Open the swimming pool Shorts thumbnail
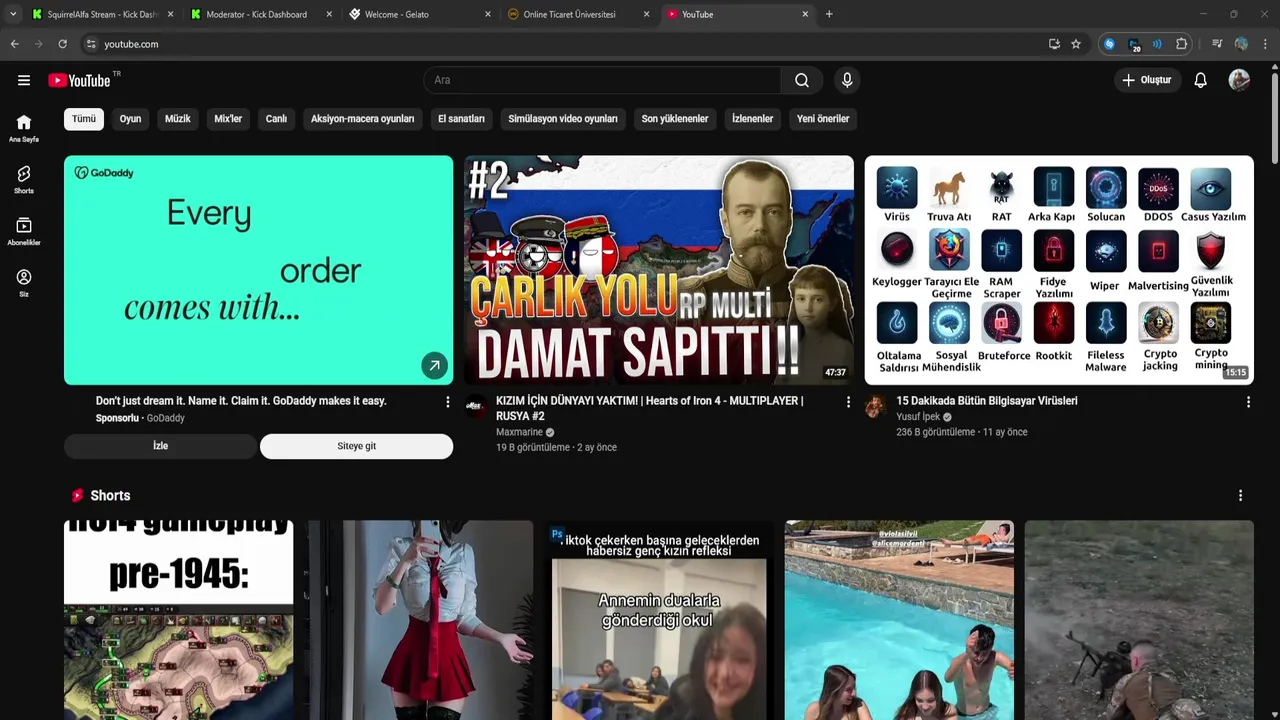 point(899,620)
